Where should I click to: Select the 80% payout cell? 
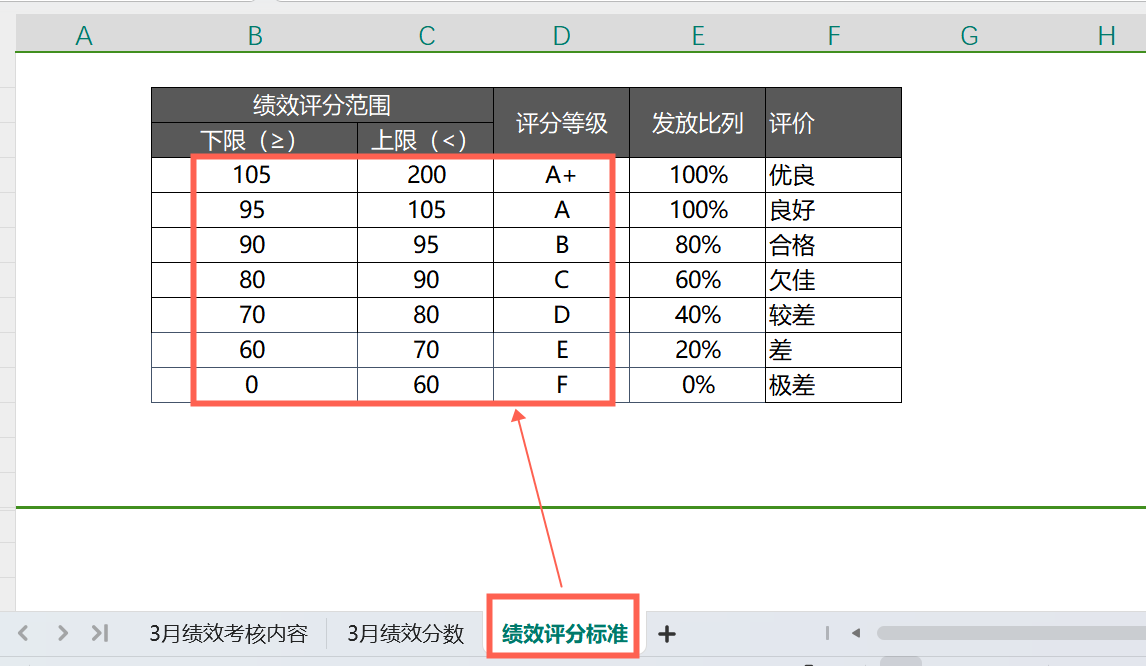(x=697, y=245)
